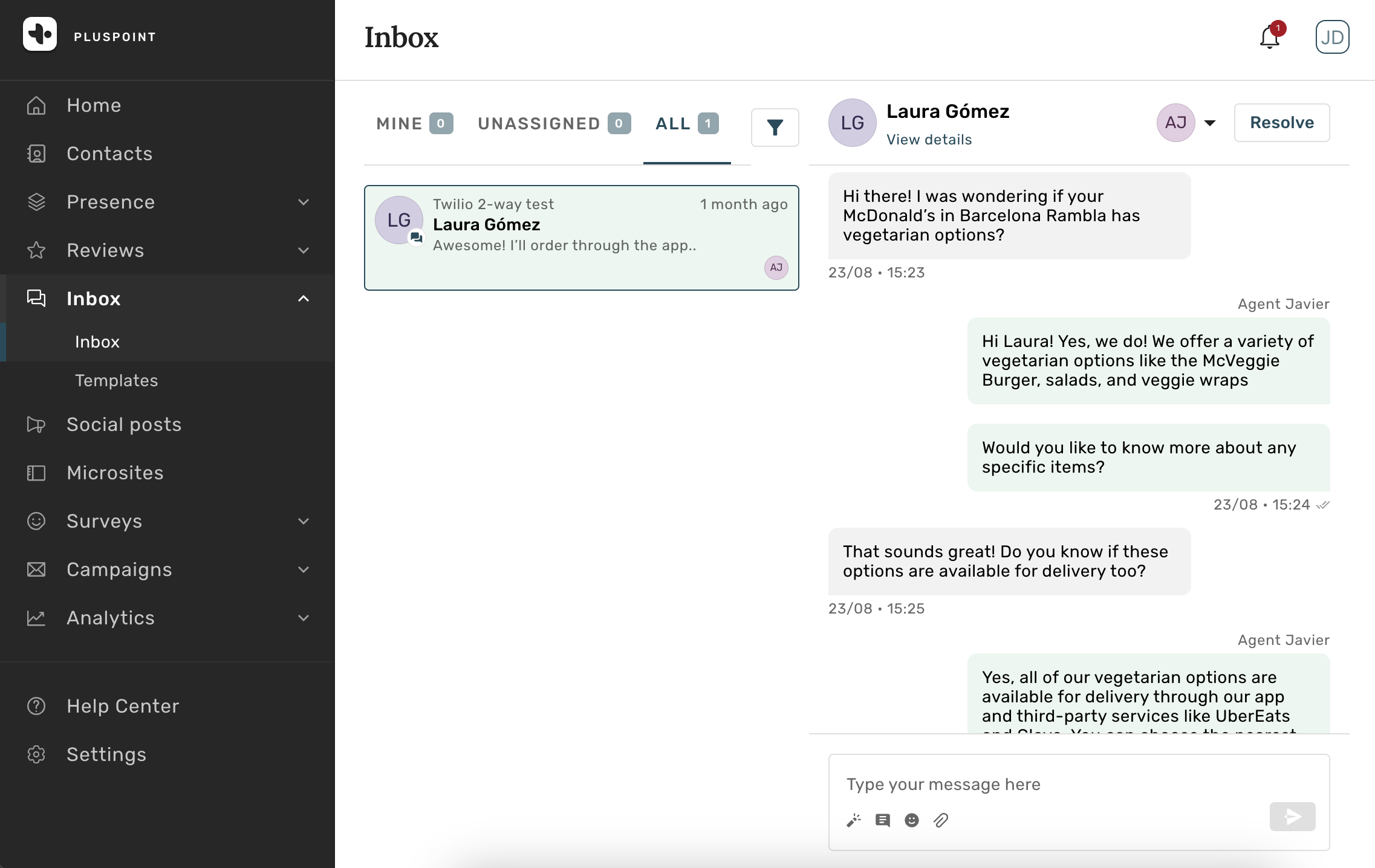1375x868 pixels.
Task: Click the Pluspoint logo
Action: 40,35
